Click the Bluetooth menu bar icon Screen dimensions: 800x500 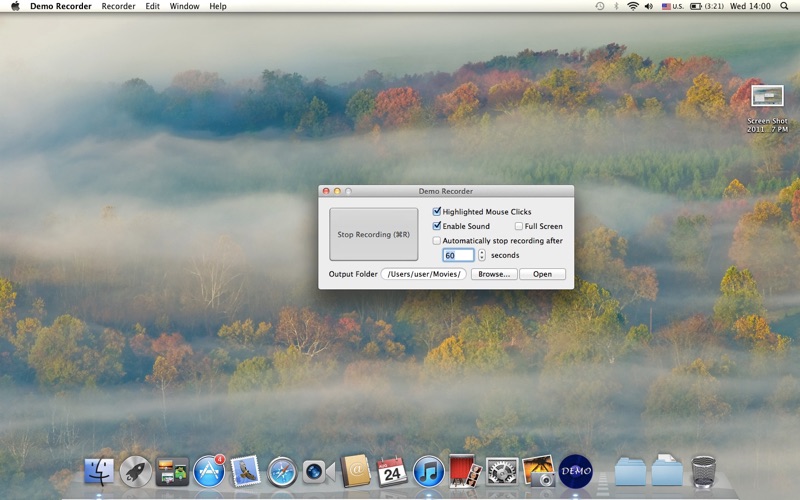tap(616, 6)
